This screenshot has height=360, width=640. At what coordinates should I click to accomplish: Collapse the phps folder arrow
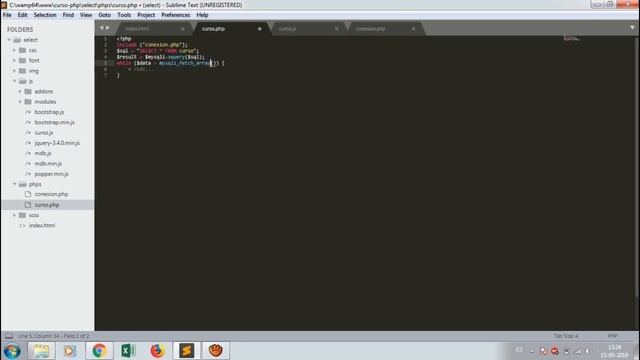[x=14, y=184]
